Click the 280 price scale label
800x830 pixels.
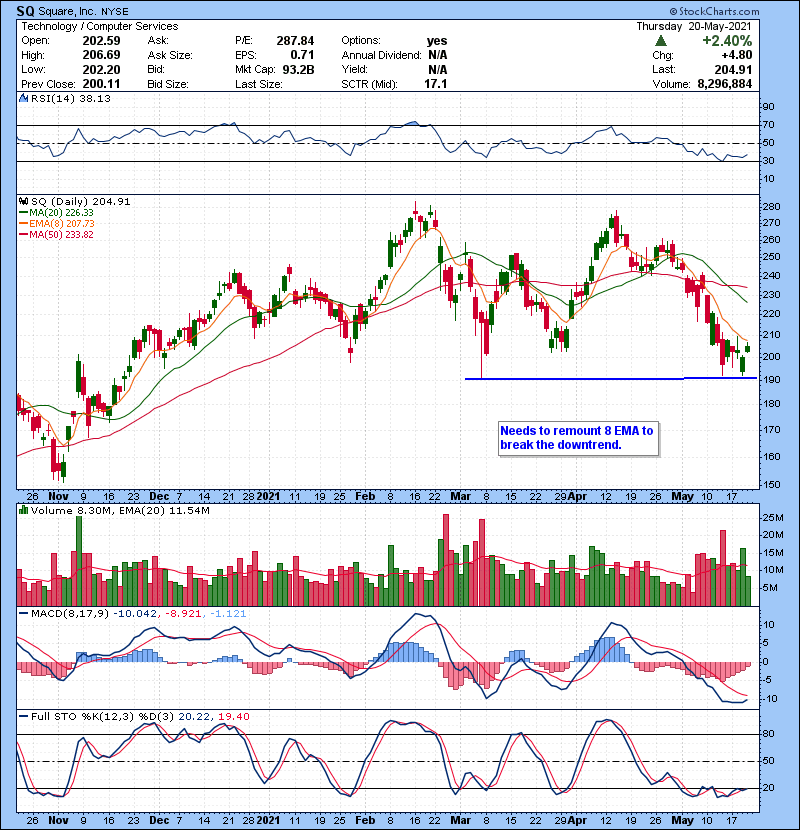771,206
